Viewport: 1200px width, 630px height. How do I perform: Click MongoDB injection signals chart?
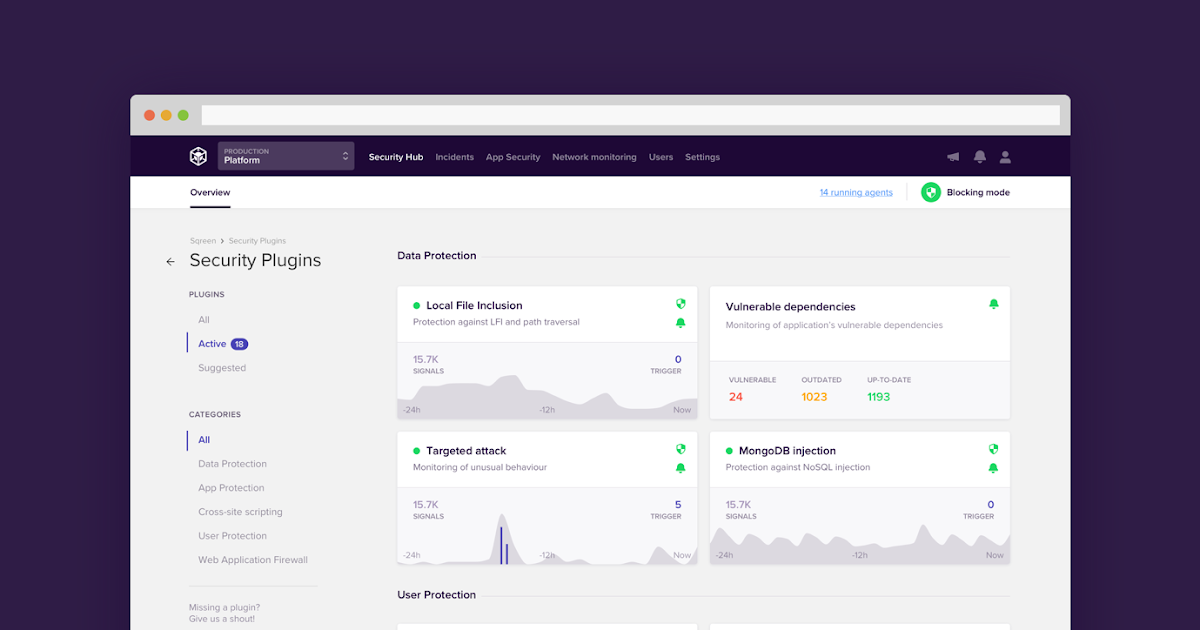tap(859, 543)
